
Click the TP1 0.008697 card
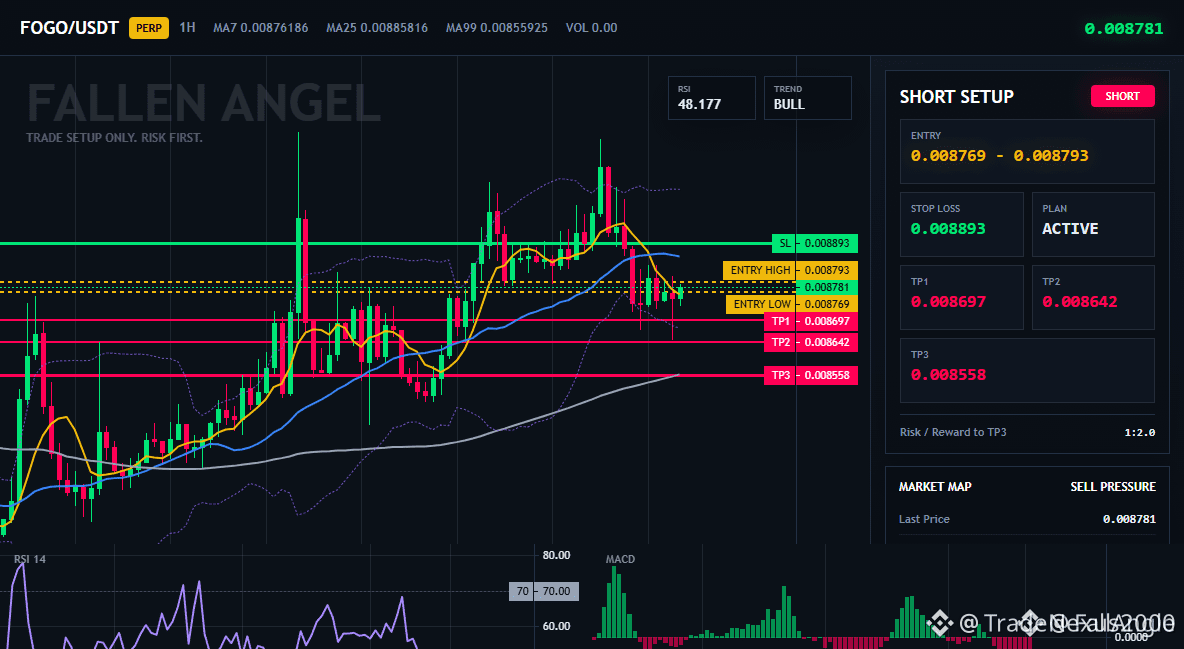coord(961,297)
